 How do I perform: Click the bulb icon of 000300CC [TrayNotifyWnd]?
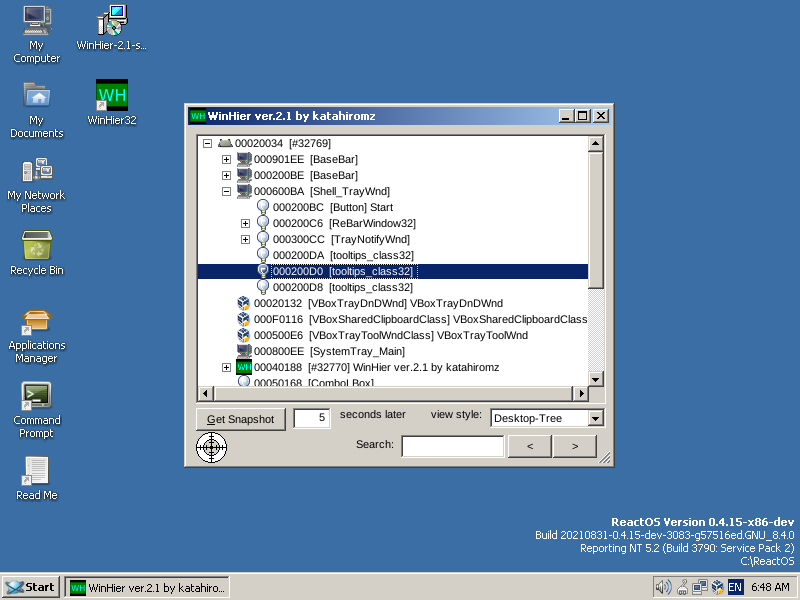click(x=263, y=239)
